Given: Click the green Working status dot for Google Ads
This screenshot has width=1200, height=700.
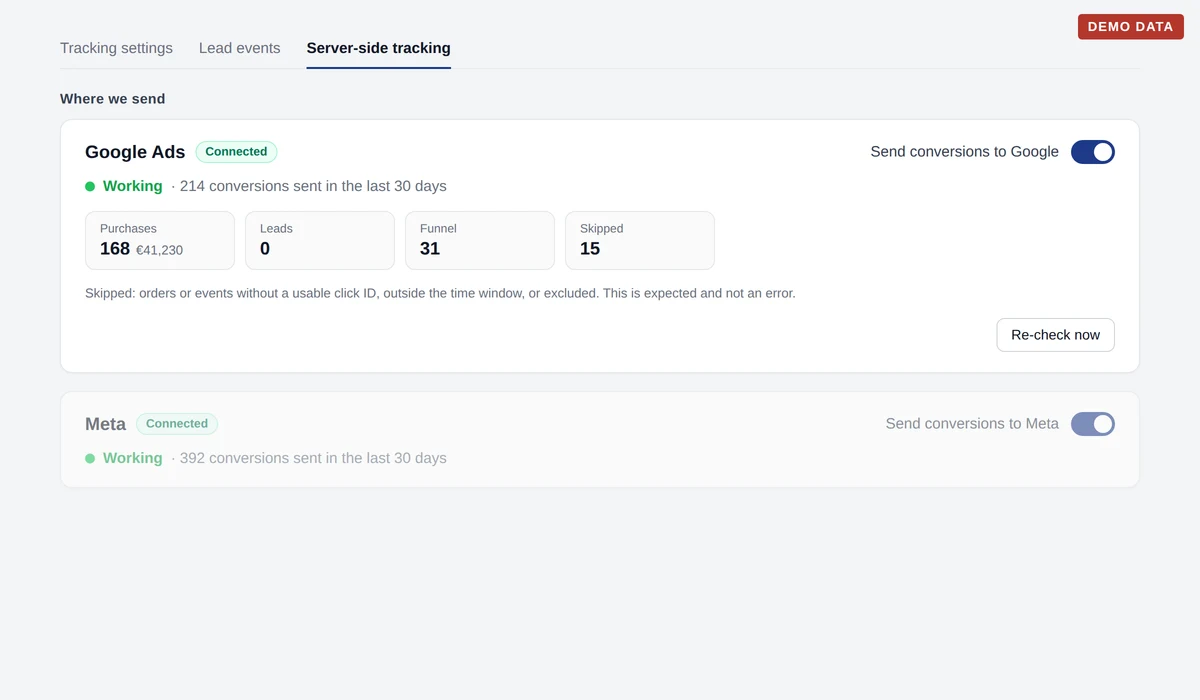Looking at the screenshot, I should point(90,186).
